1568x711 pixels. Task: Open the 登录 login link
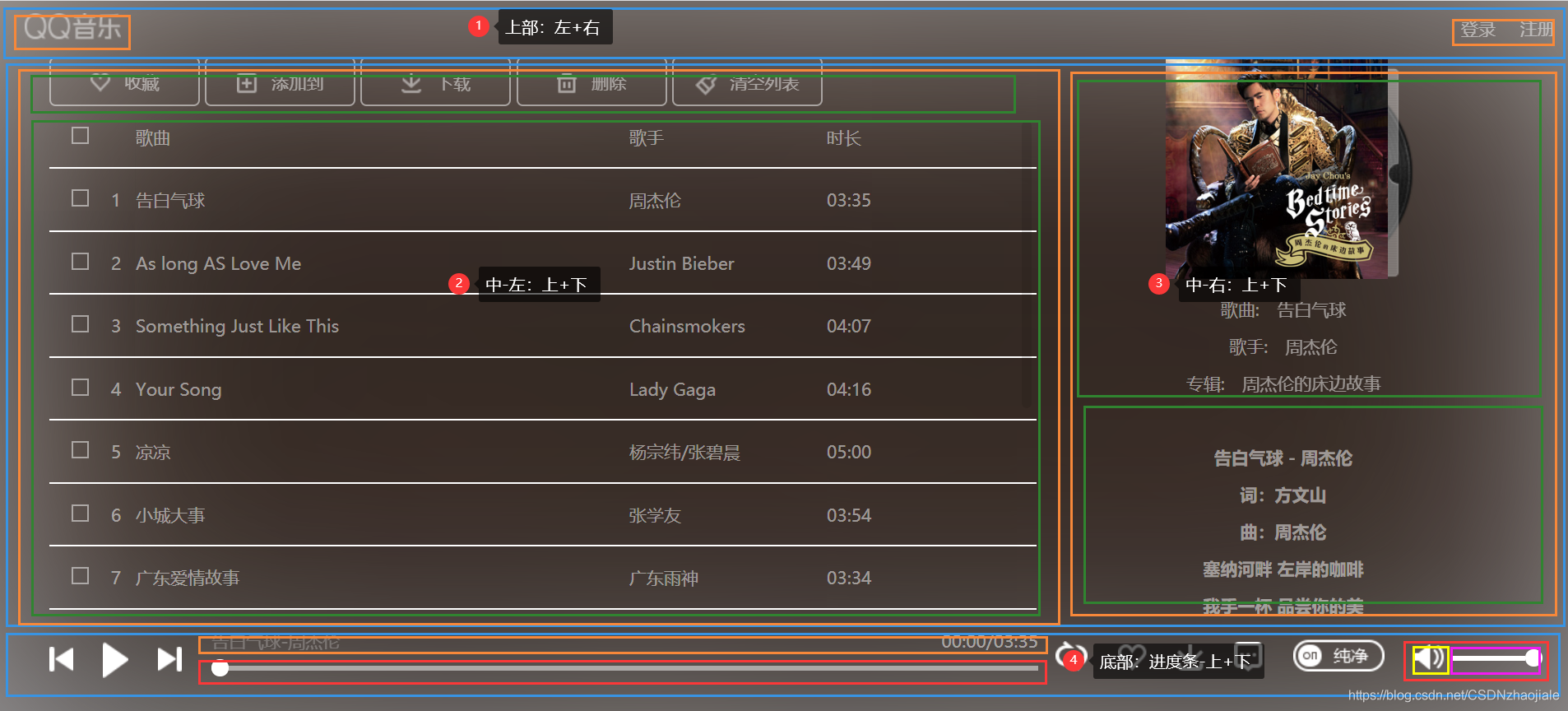click(1478, 30)
